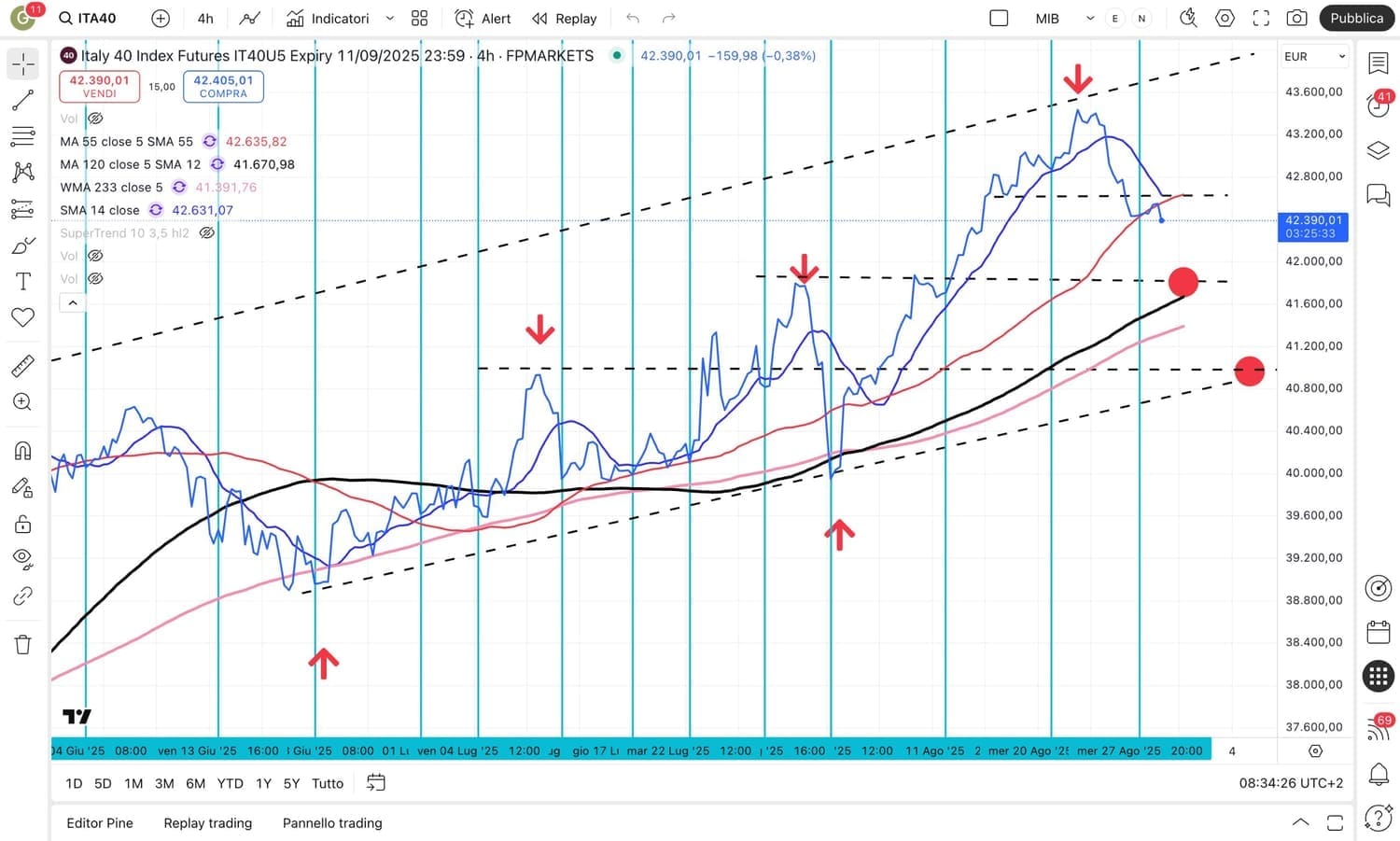Open chart settings hexagon icon in top bar
Image resolution: width=1400 pixels, height=841 pixels.
tap(1225, 18)
